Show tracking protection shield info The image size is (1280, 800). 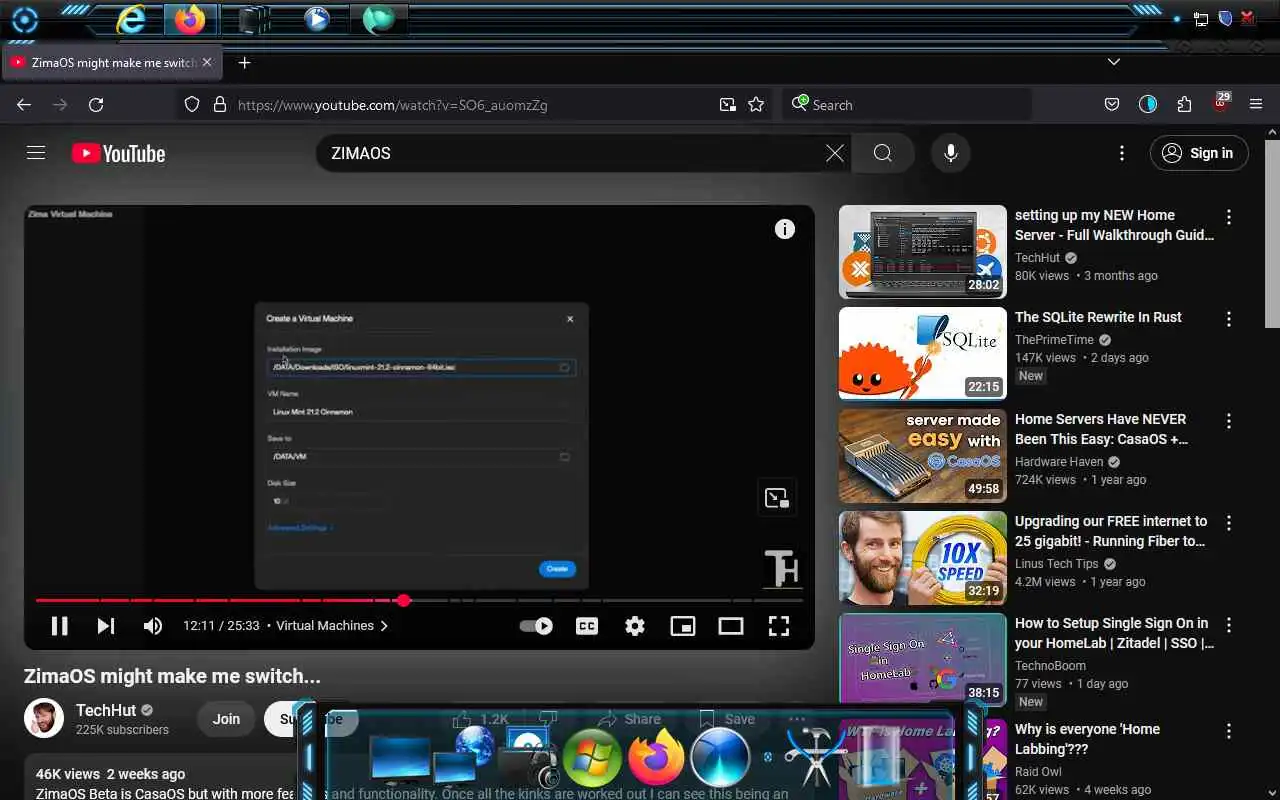192,105
